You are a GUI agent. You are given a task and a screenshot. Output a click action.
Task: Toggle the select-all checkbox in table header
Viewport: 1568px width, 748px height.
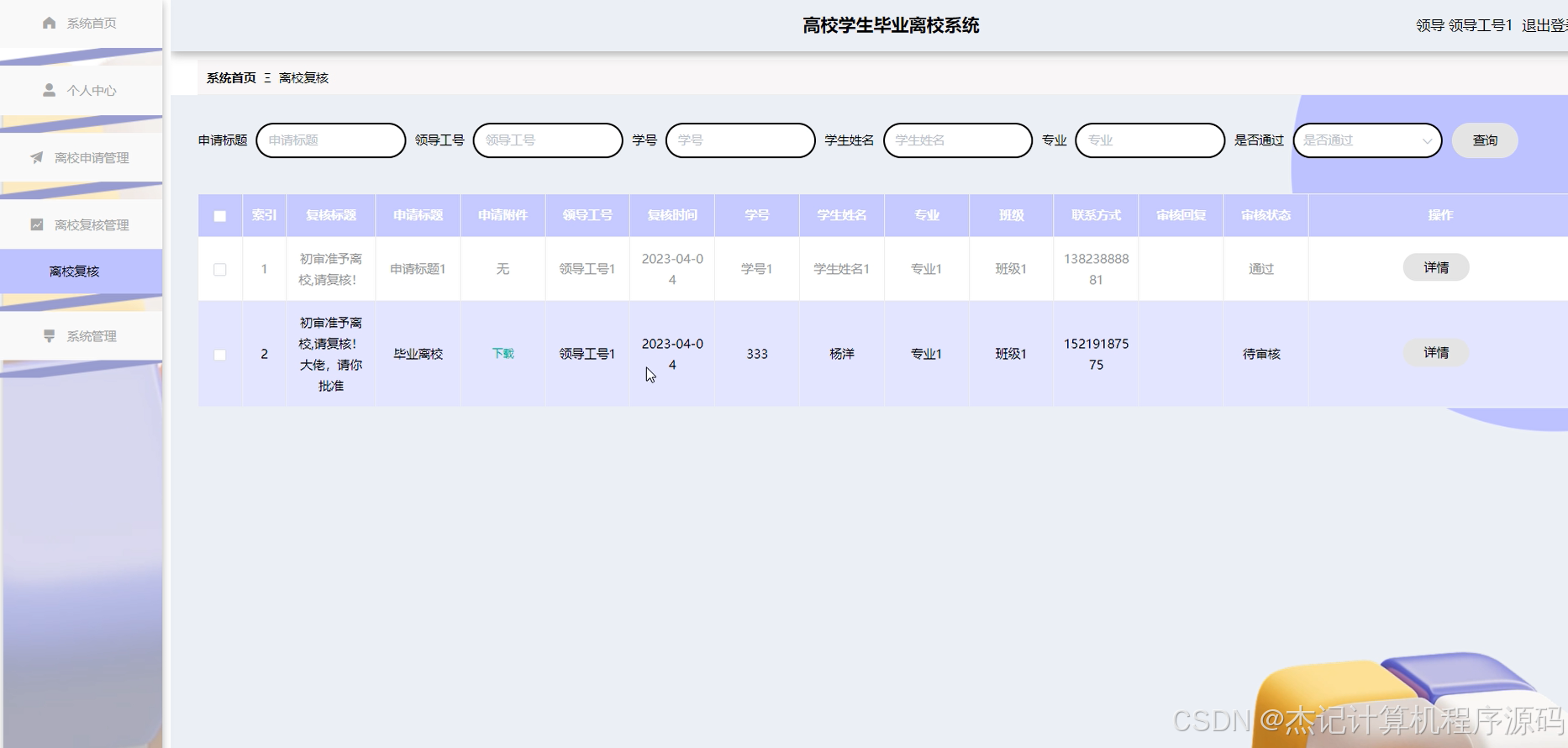[220, 216]
